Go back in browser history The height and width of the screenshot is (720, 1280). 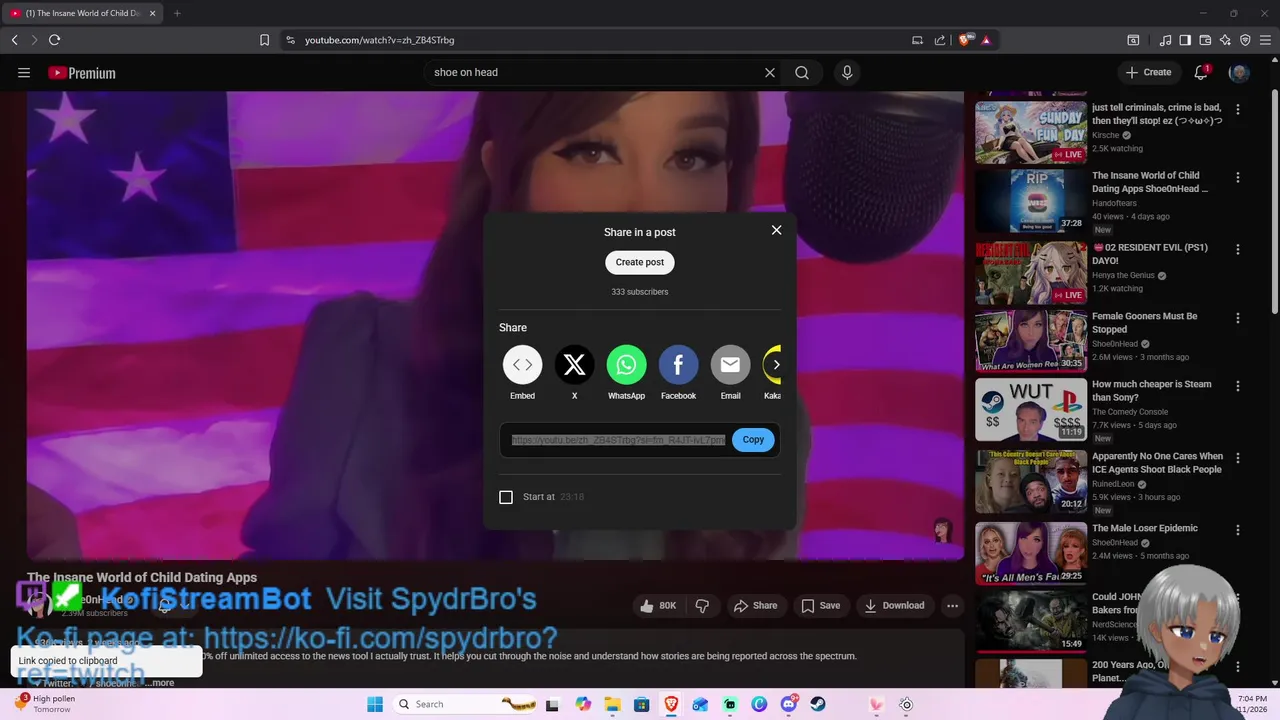14,40
